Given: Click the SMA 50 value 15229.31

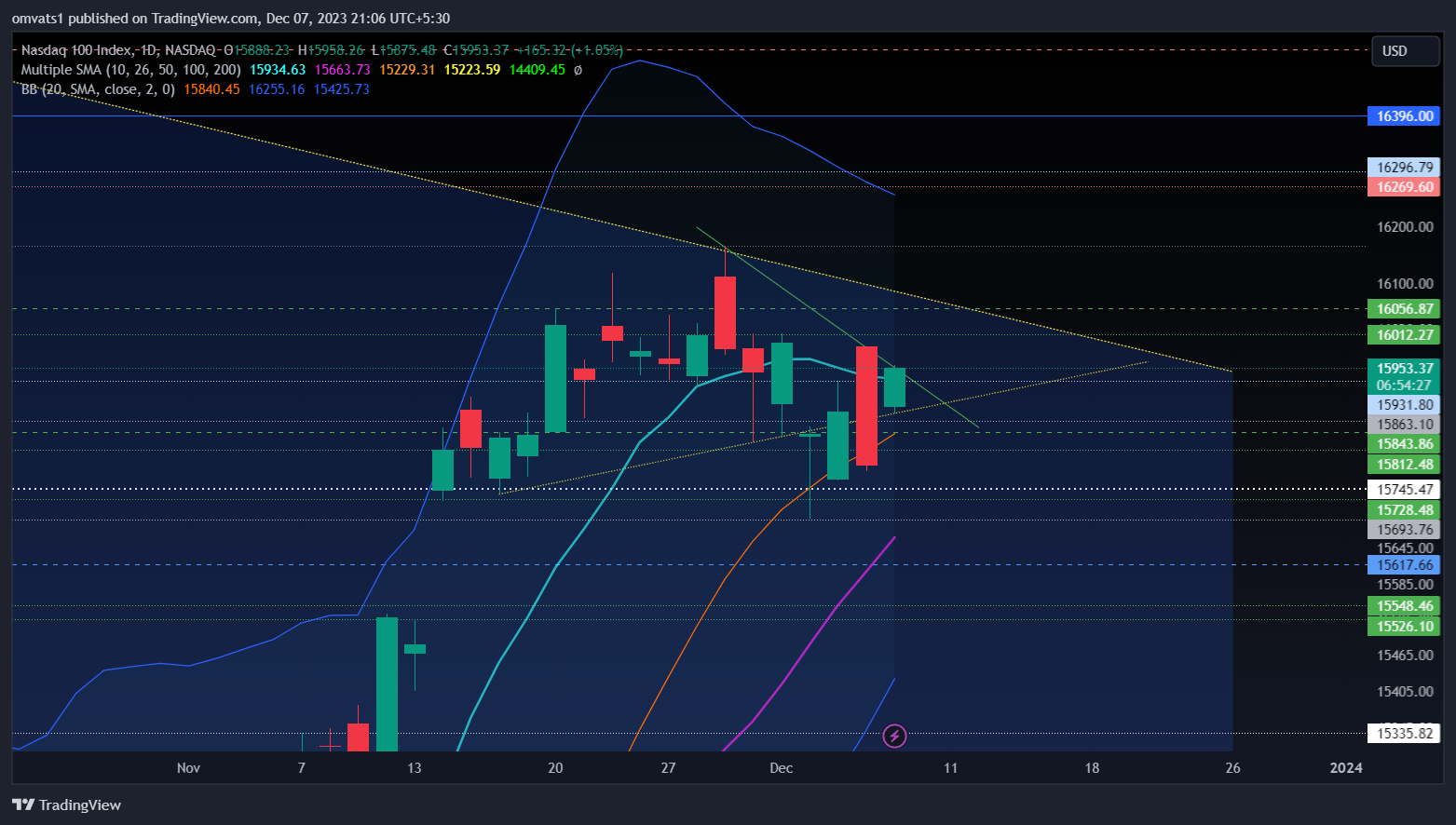Looking at the screenshot, I should coord(407,70).
